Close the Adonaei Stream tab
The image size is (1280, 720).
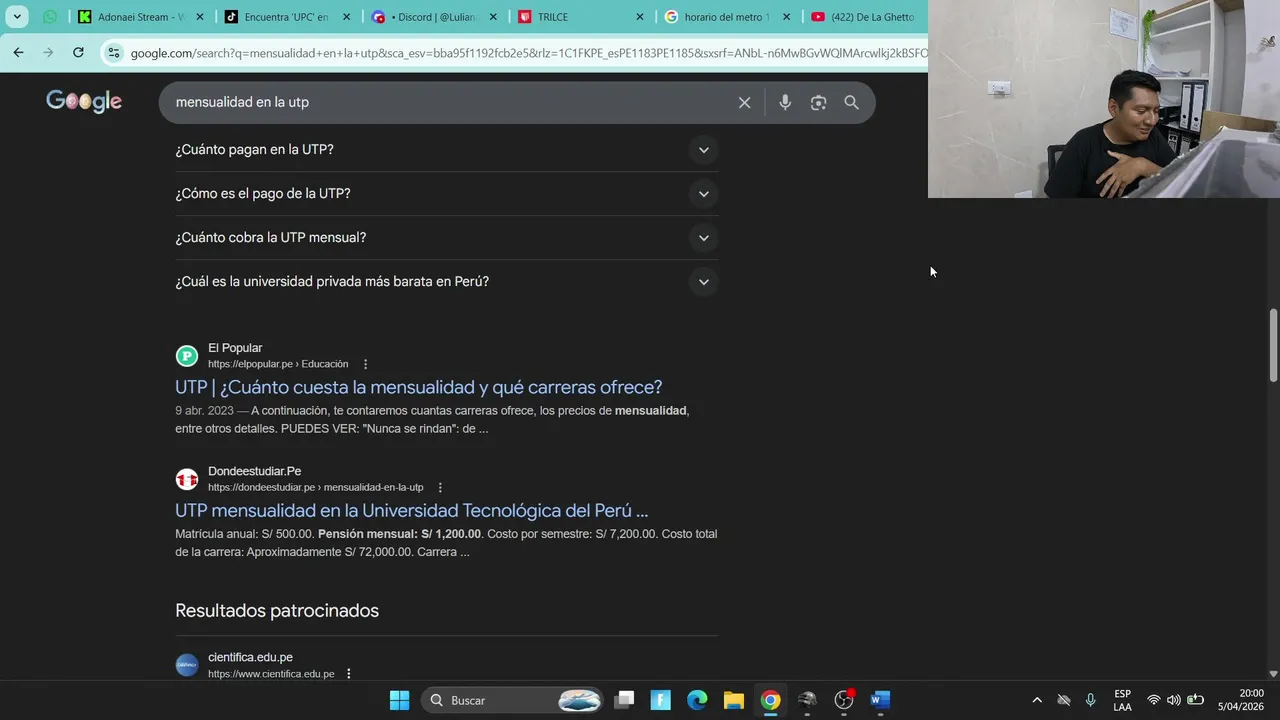pos(200,17)
